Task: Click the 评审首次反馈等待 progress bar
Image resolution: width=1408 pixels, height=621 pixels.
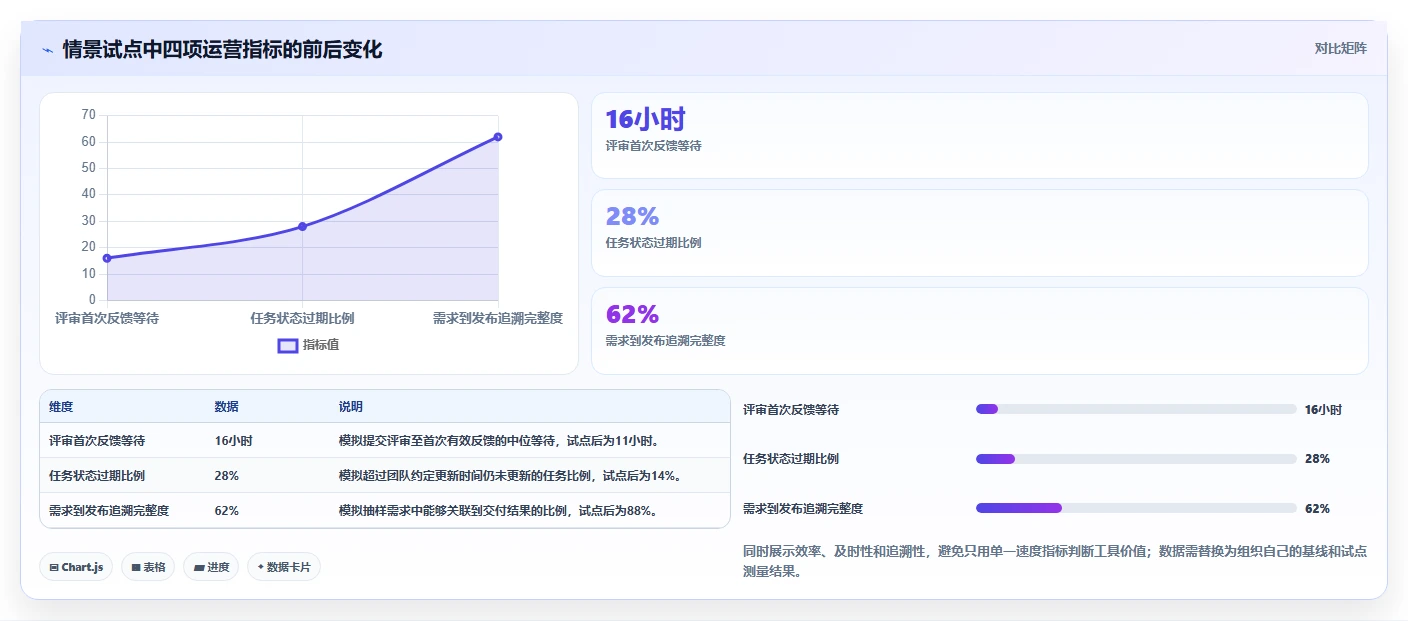Action: coord(1136,409)
